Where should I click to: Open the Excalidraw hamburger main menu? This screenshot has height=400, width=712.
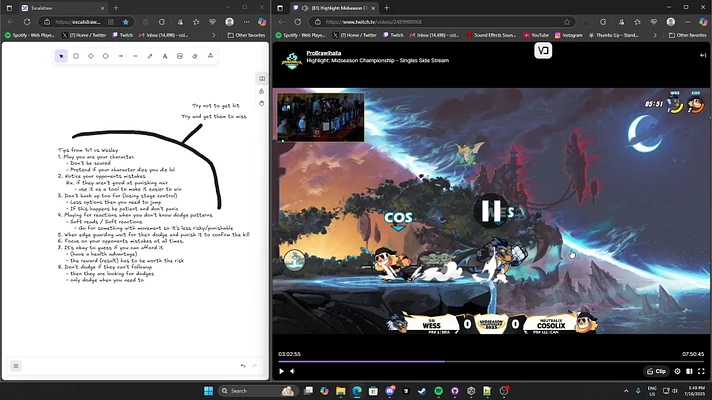tap(16, 366)
